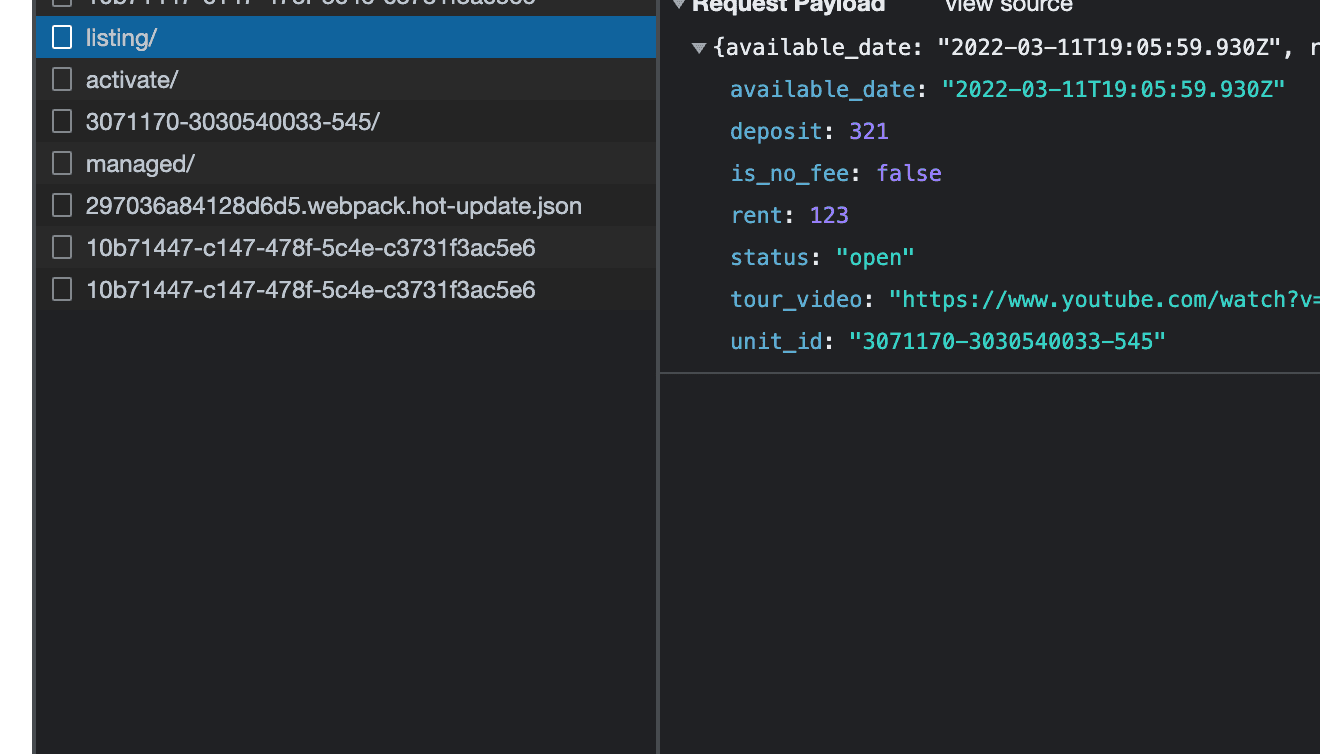Collapse the payload object tree arrow

699,47
